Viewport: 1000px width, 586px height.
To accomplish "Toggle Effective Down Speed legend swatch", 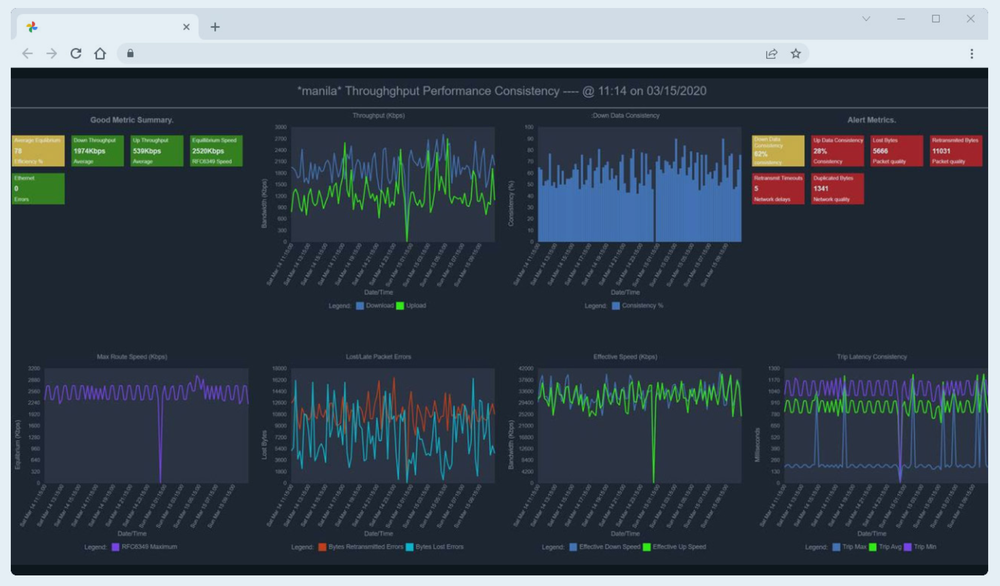I will 573,546.
